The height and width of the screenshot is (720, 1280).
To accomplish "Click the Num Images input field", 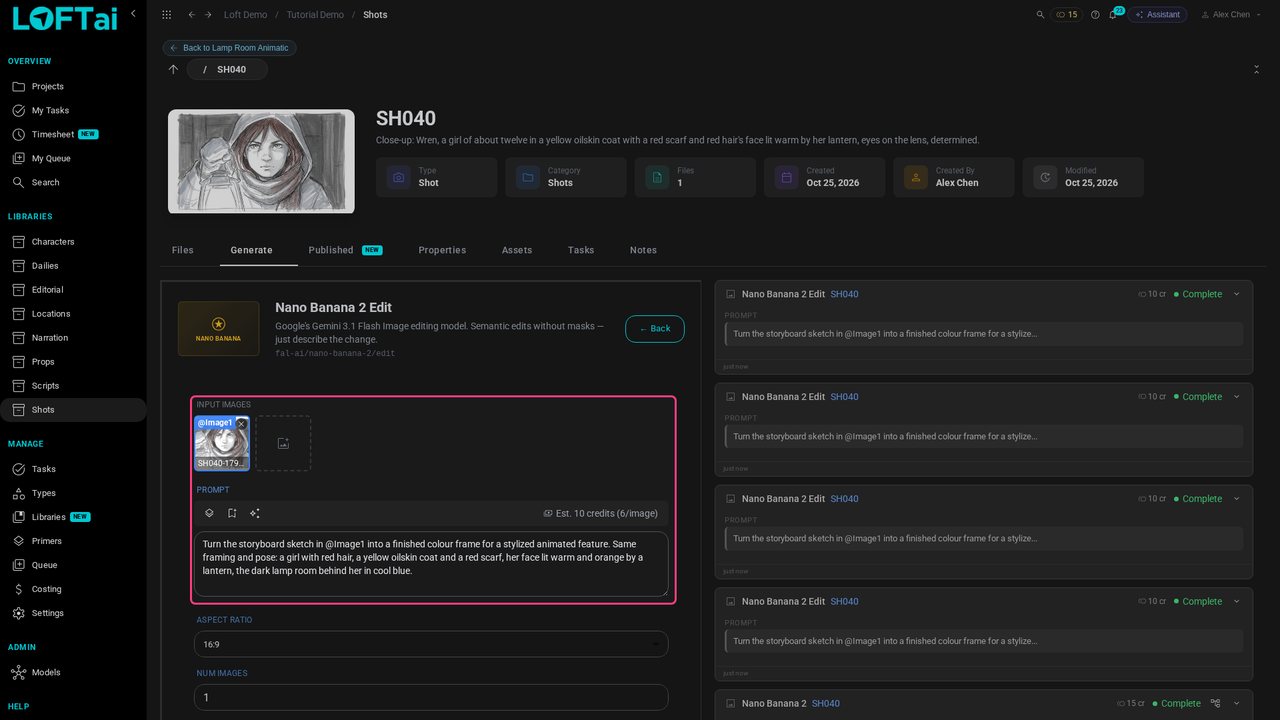I will point(432,697).
